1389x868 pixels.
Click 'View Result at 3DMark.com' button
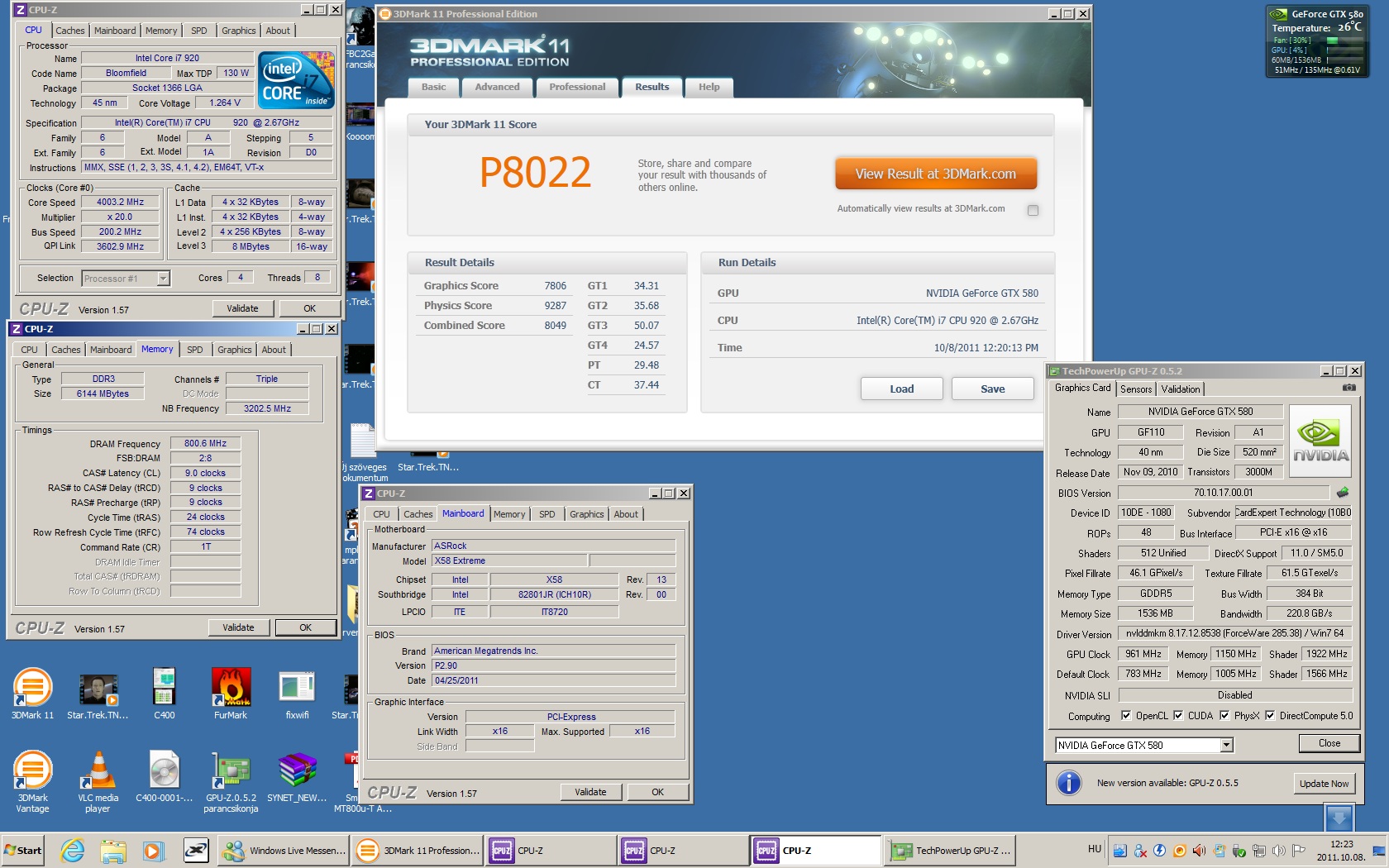[936, 174]
